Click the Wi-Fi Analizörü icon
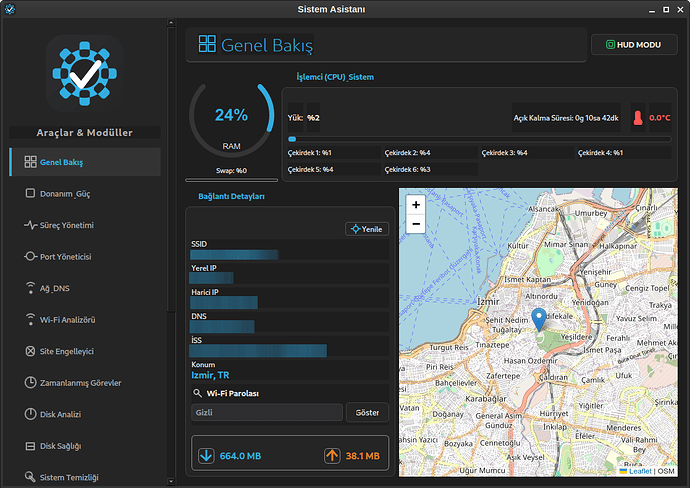This screenshot has width=690, height=488. pos(30,320)
